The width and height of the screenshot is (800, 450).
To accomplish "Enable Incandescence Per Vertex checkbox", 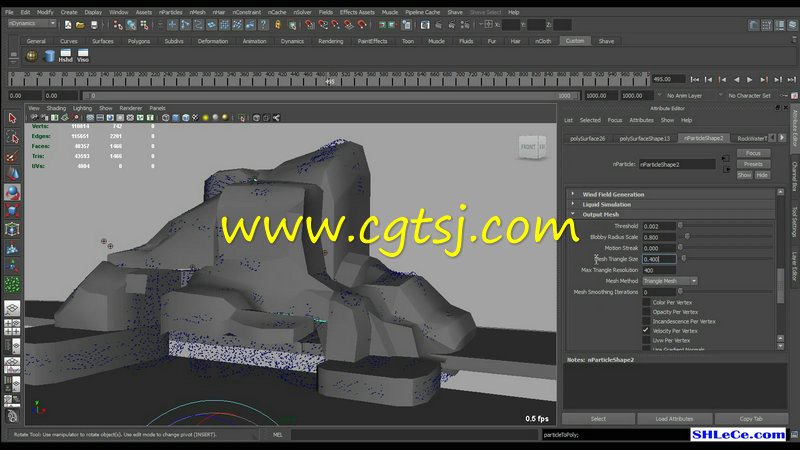I will click(x=646, y=321).
